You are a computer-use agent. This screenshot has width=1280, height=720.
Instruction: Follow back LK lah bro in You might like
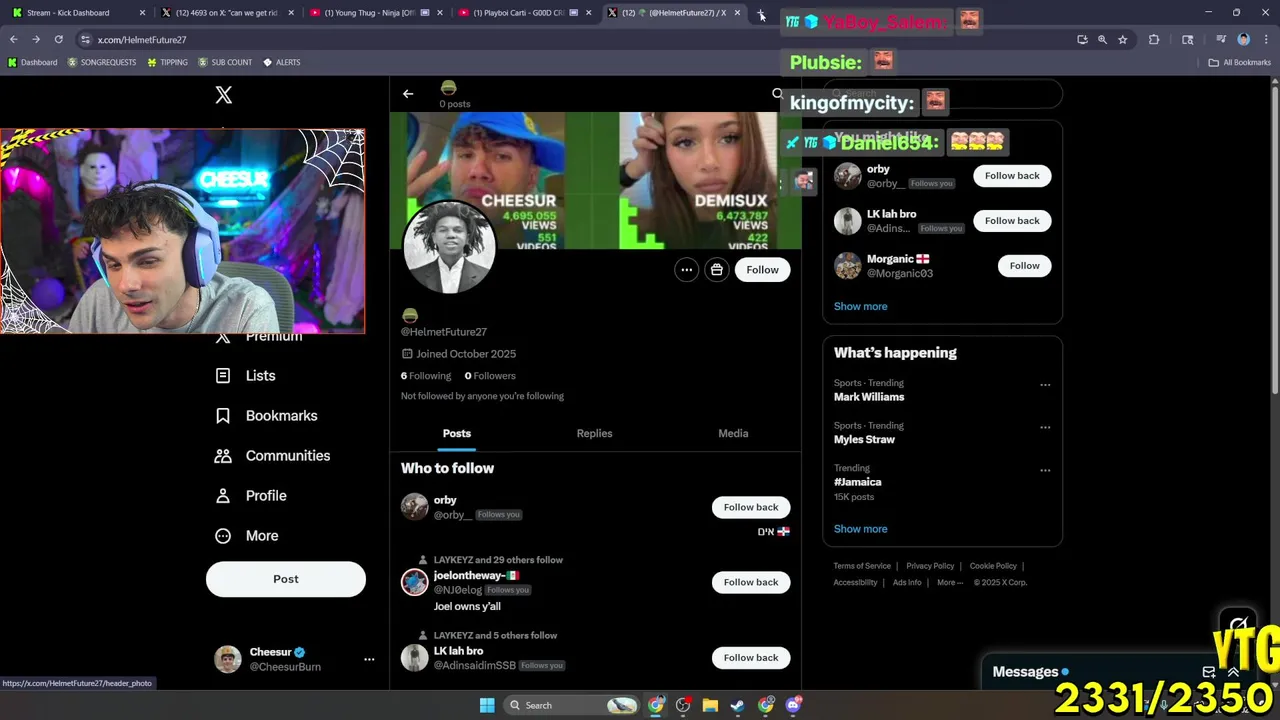point(1012,221)
